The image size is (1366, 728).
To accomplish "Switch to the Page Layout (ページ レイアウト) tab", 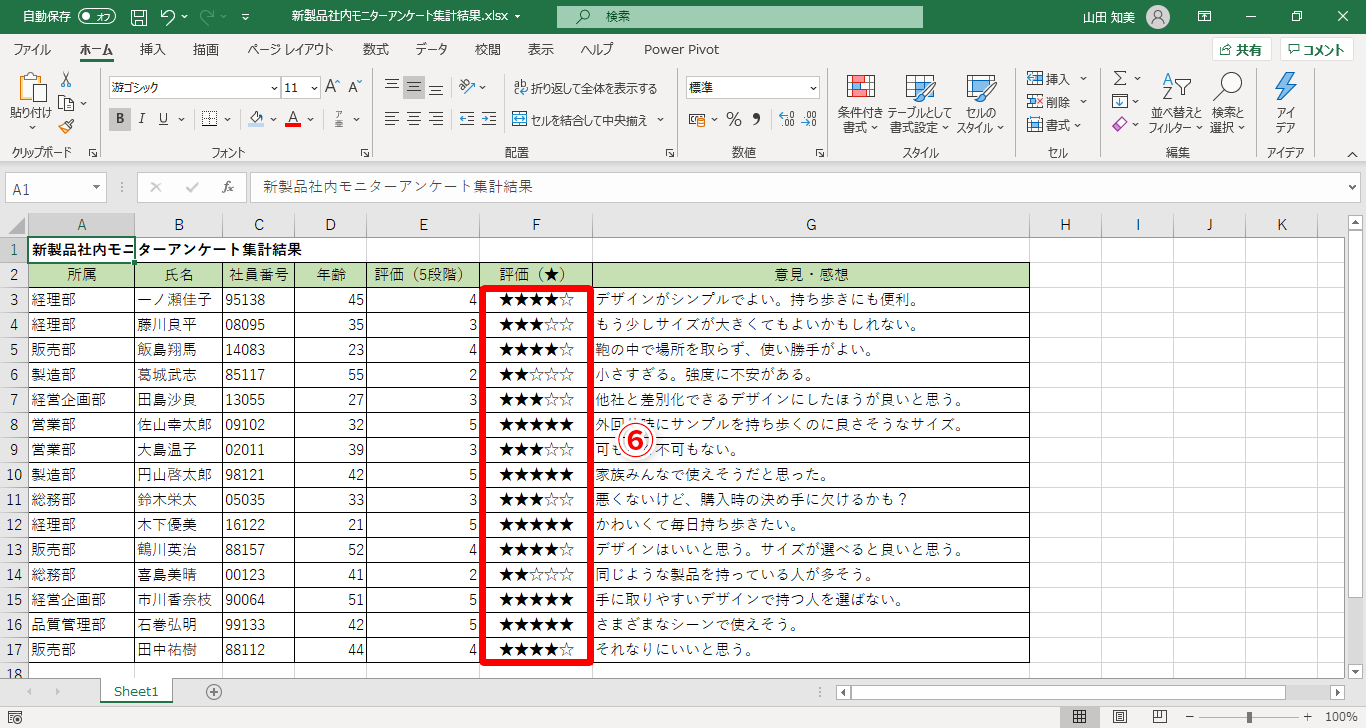I will click(290, 49).
